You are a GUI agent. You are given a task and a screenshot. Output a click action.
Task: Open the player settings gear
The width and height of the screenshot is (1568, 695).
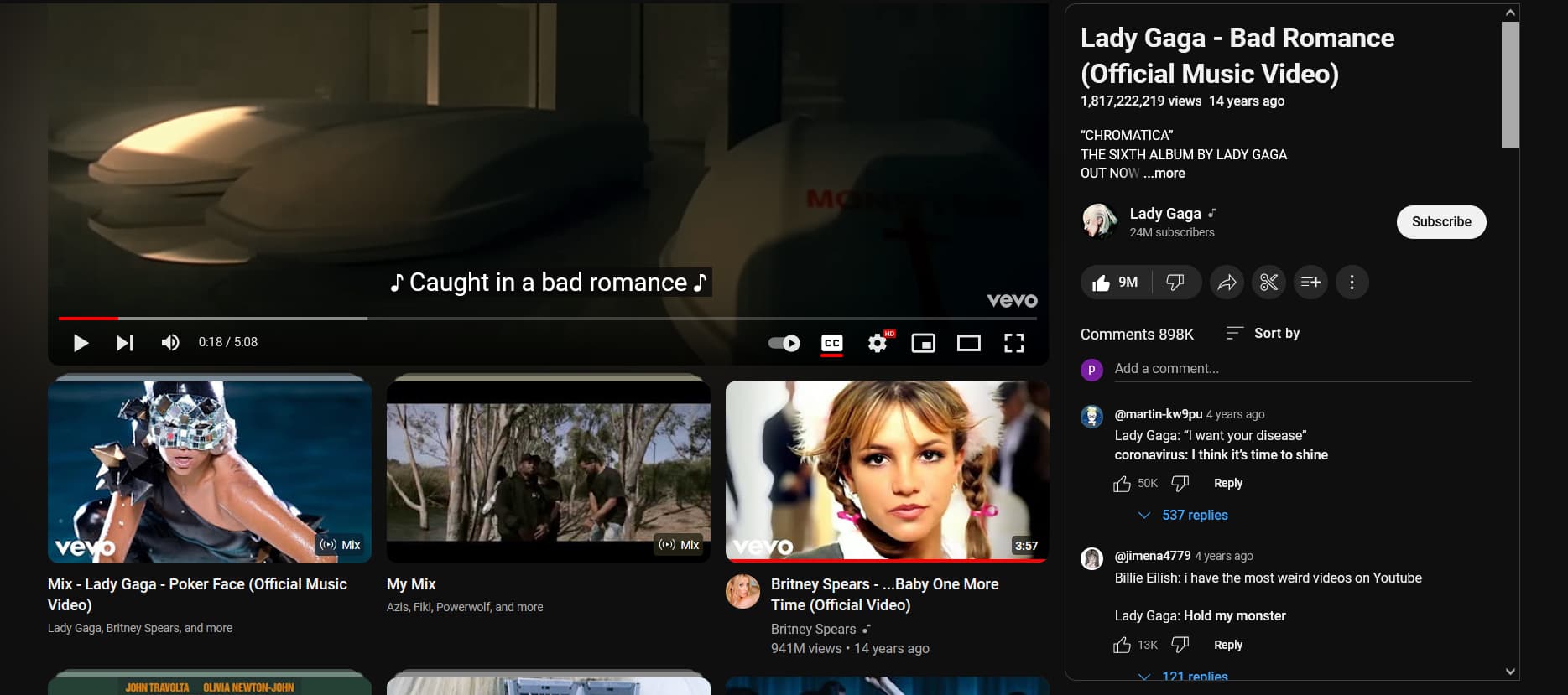click(878, 343)
